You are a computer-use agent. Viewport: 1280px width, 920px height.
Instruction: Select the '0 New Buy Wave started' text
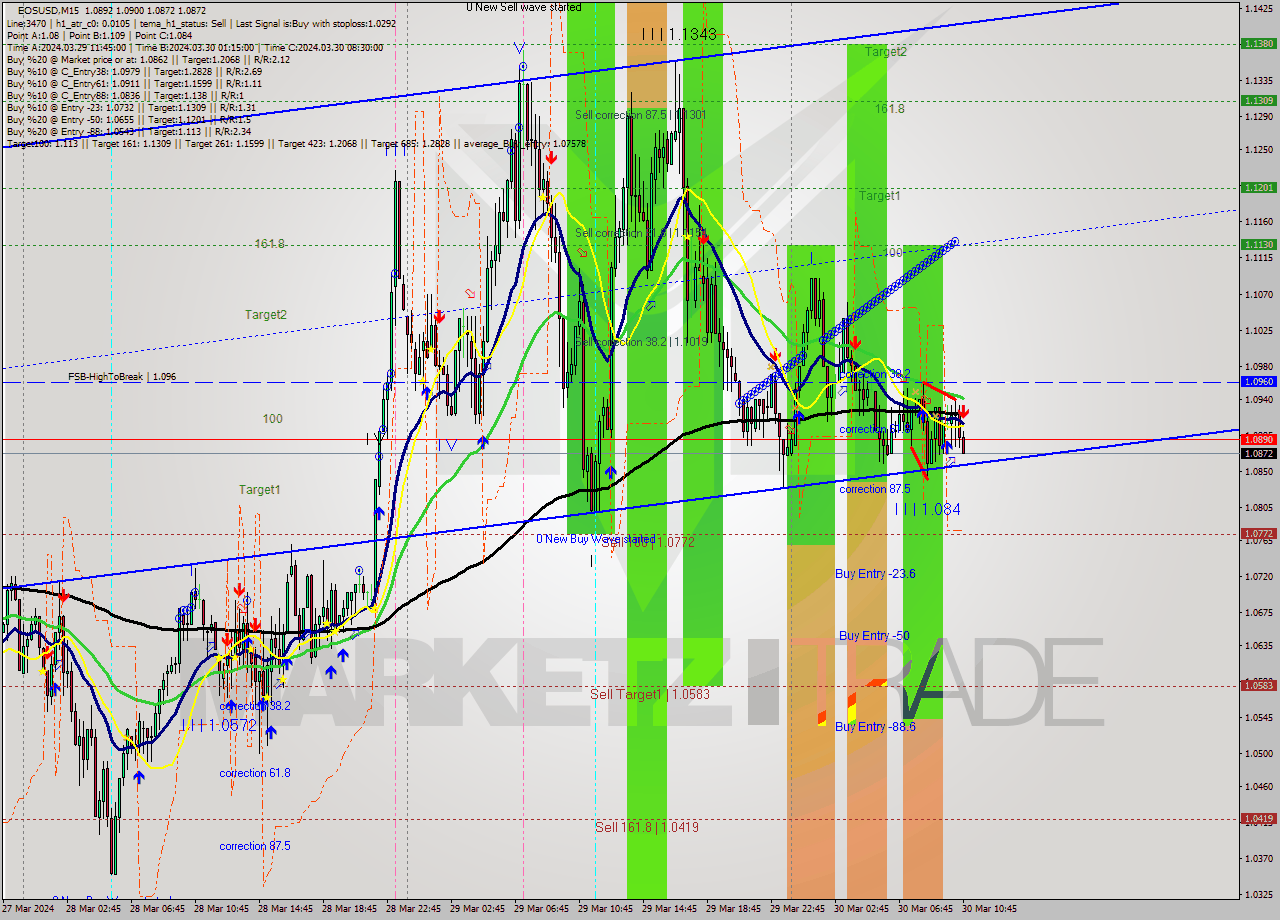[596, 539]
